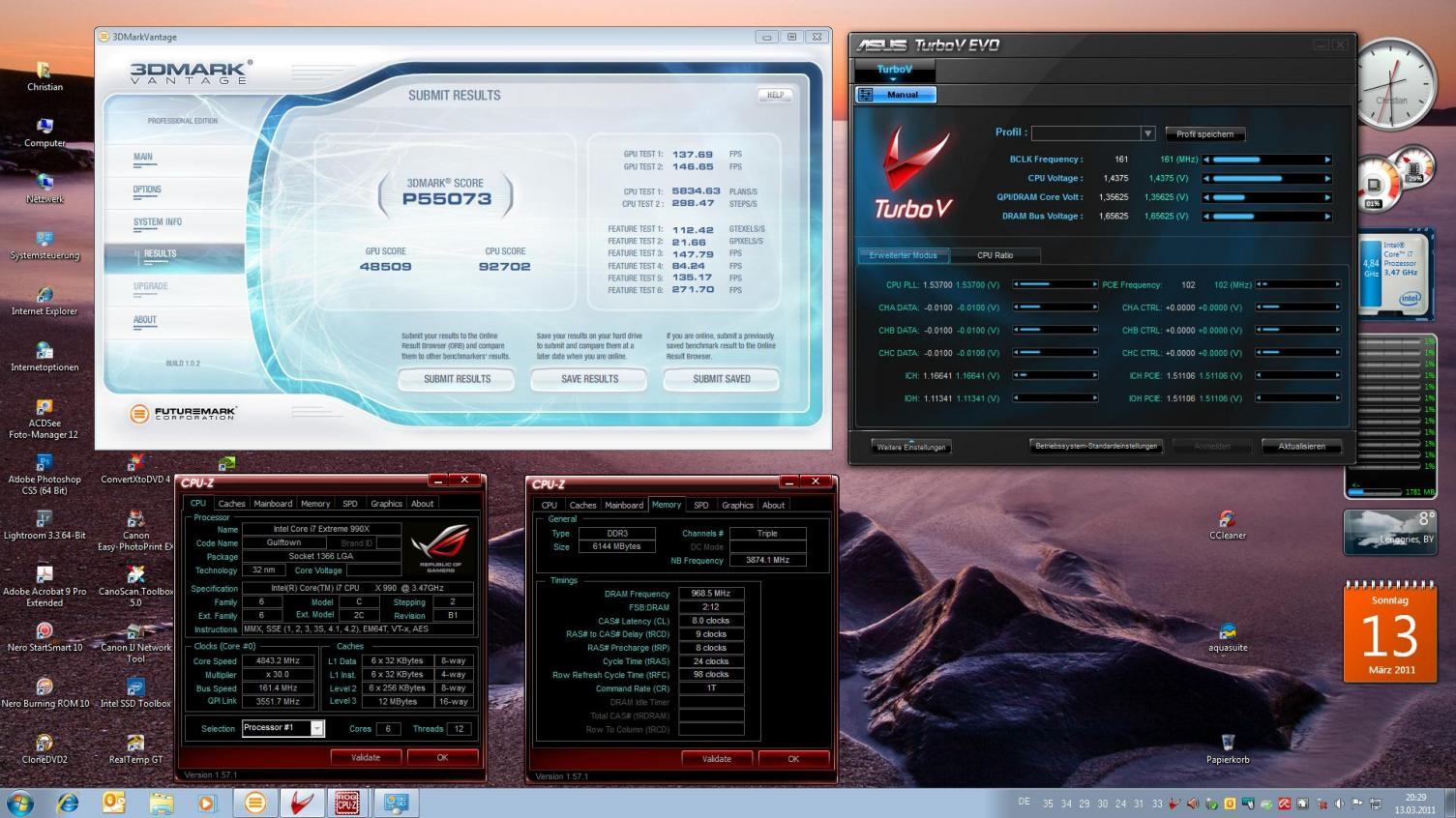
Task: Click Validate in the left CPU-Z window
Action: click(x=366, y=757)
